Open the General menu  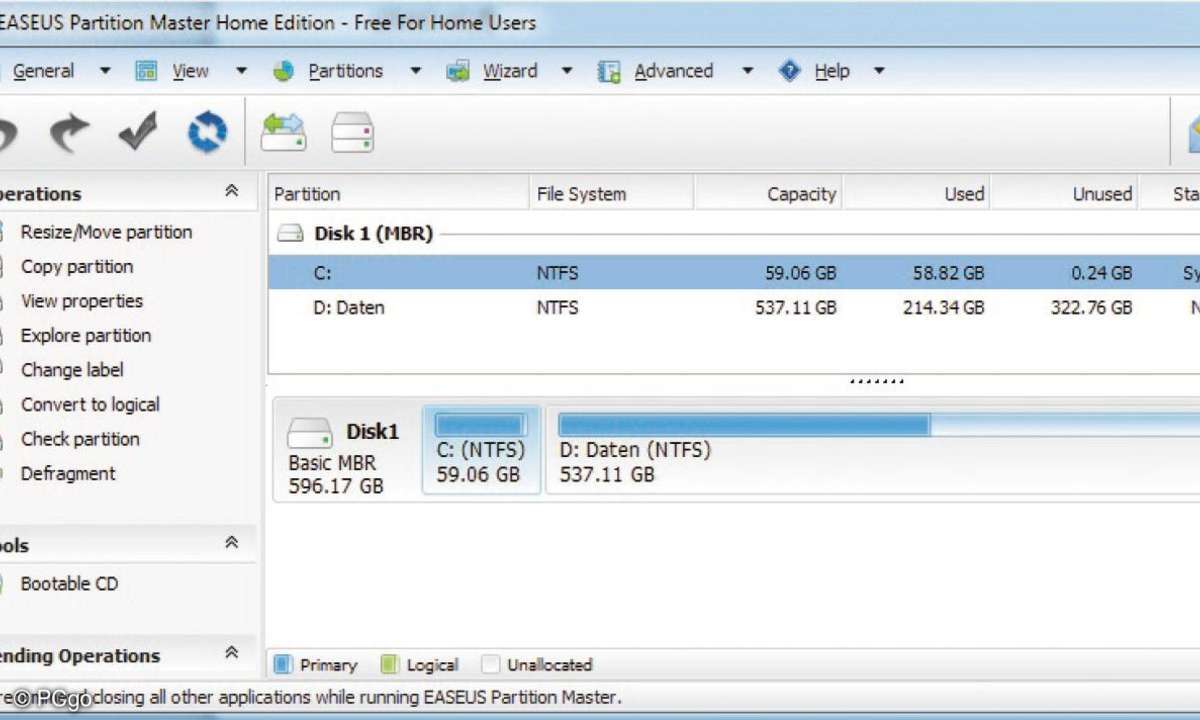pos(43,71)
